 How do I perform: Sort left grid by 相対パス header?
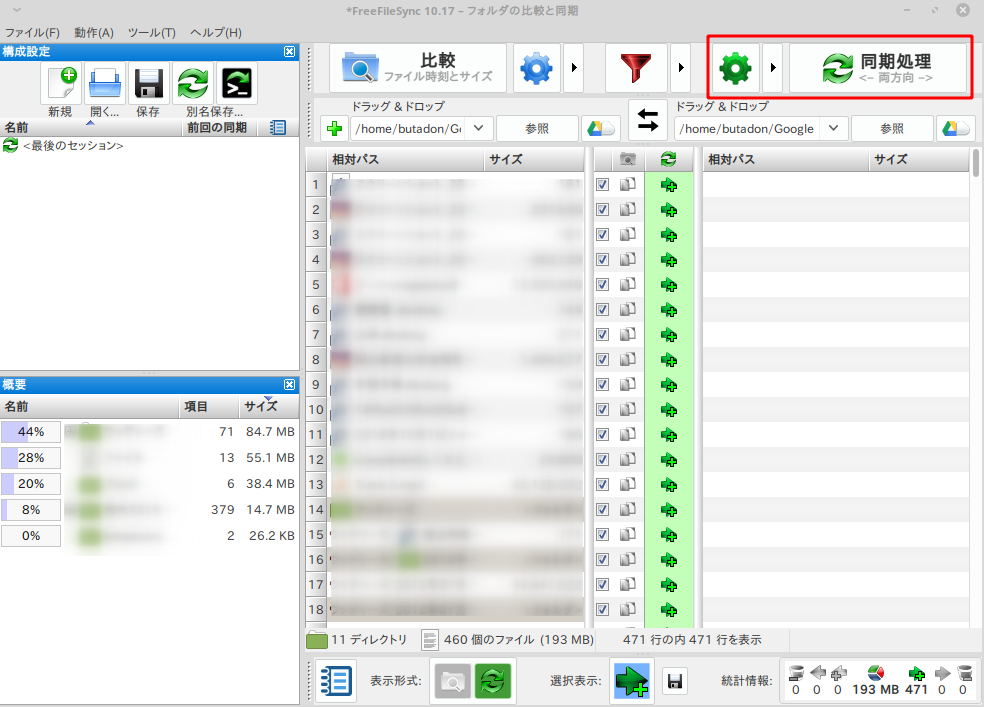click(405, 159)
